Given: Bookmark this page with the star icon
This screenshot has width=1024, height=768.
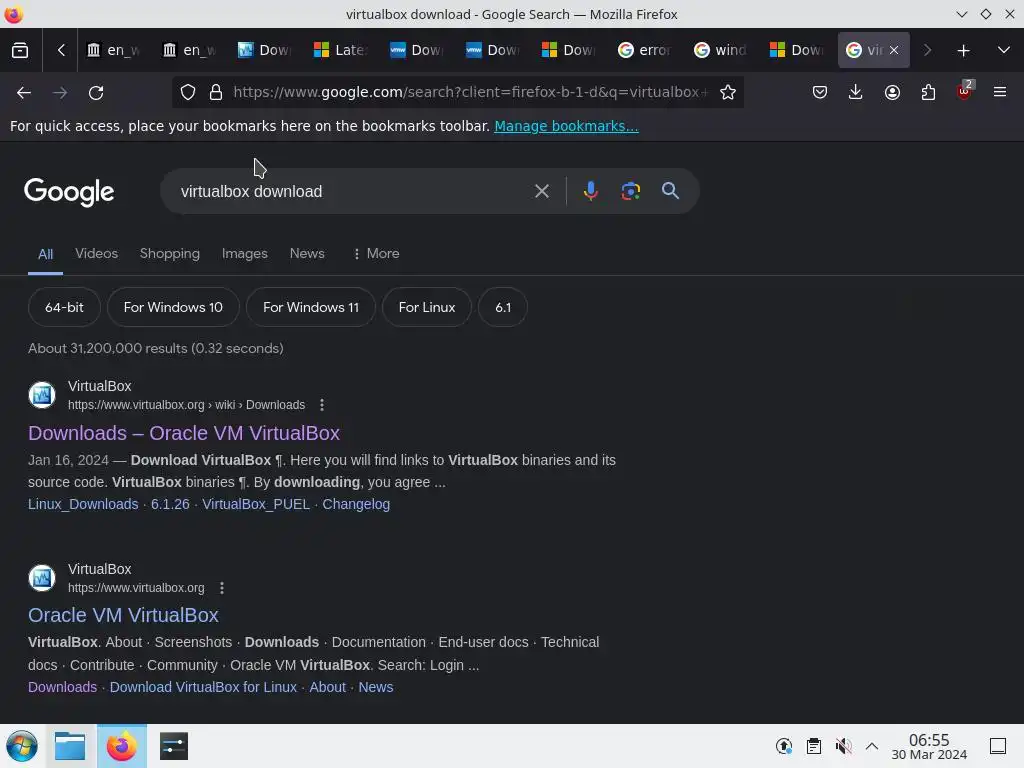Looking at the screenshot, I should [728, 93].
